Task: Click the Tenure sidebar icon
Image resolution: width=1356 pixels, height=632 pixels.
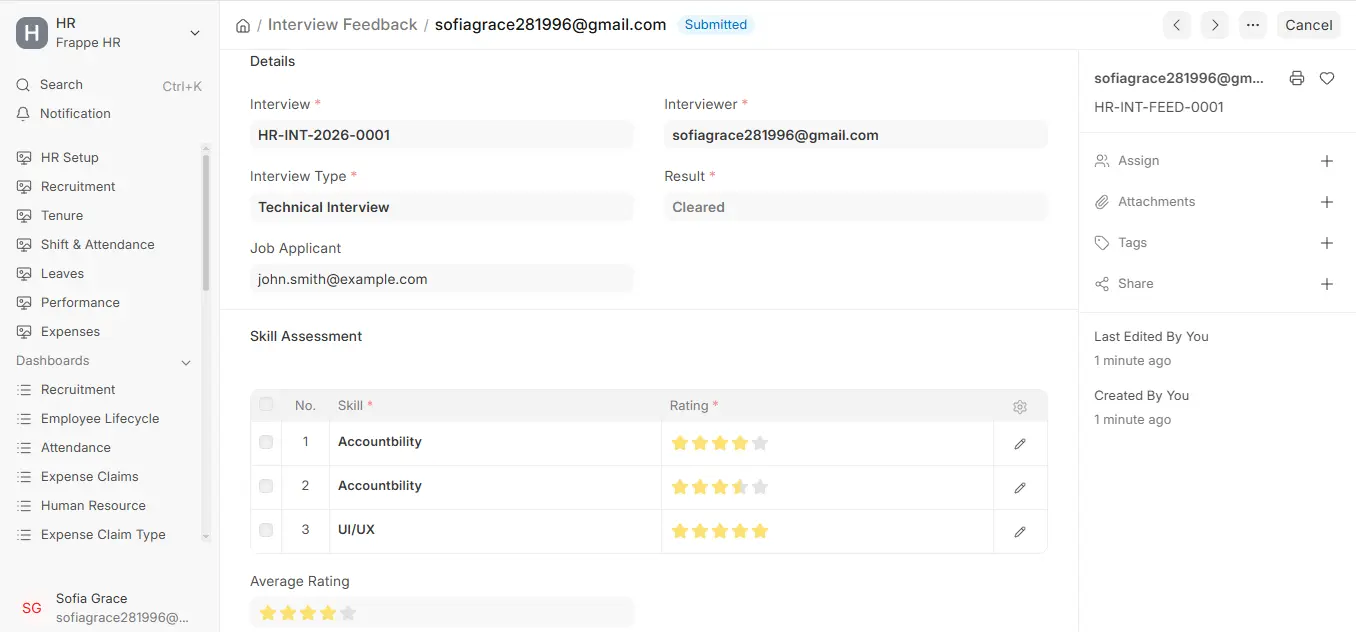Action: (x=24, y=216)
